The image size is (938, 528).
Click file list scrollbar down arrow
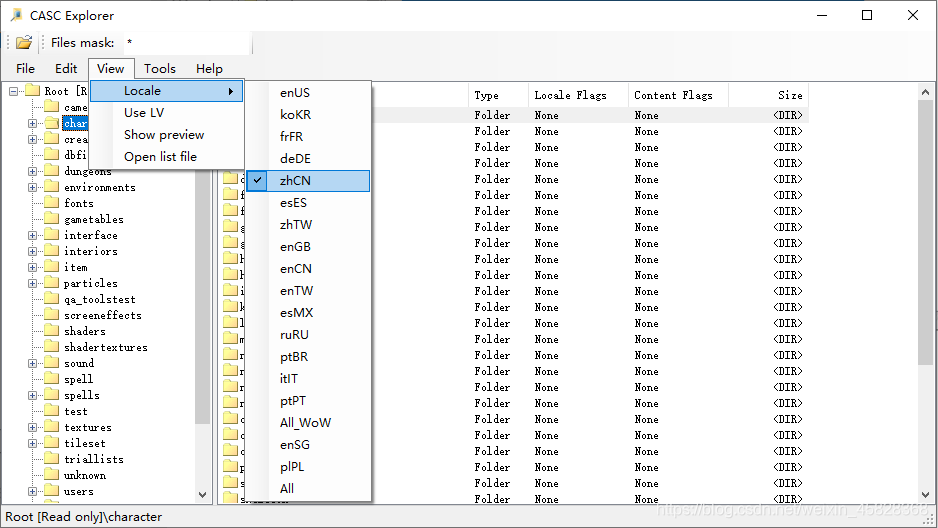click(925, 495)
